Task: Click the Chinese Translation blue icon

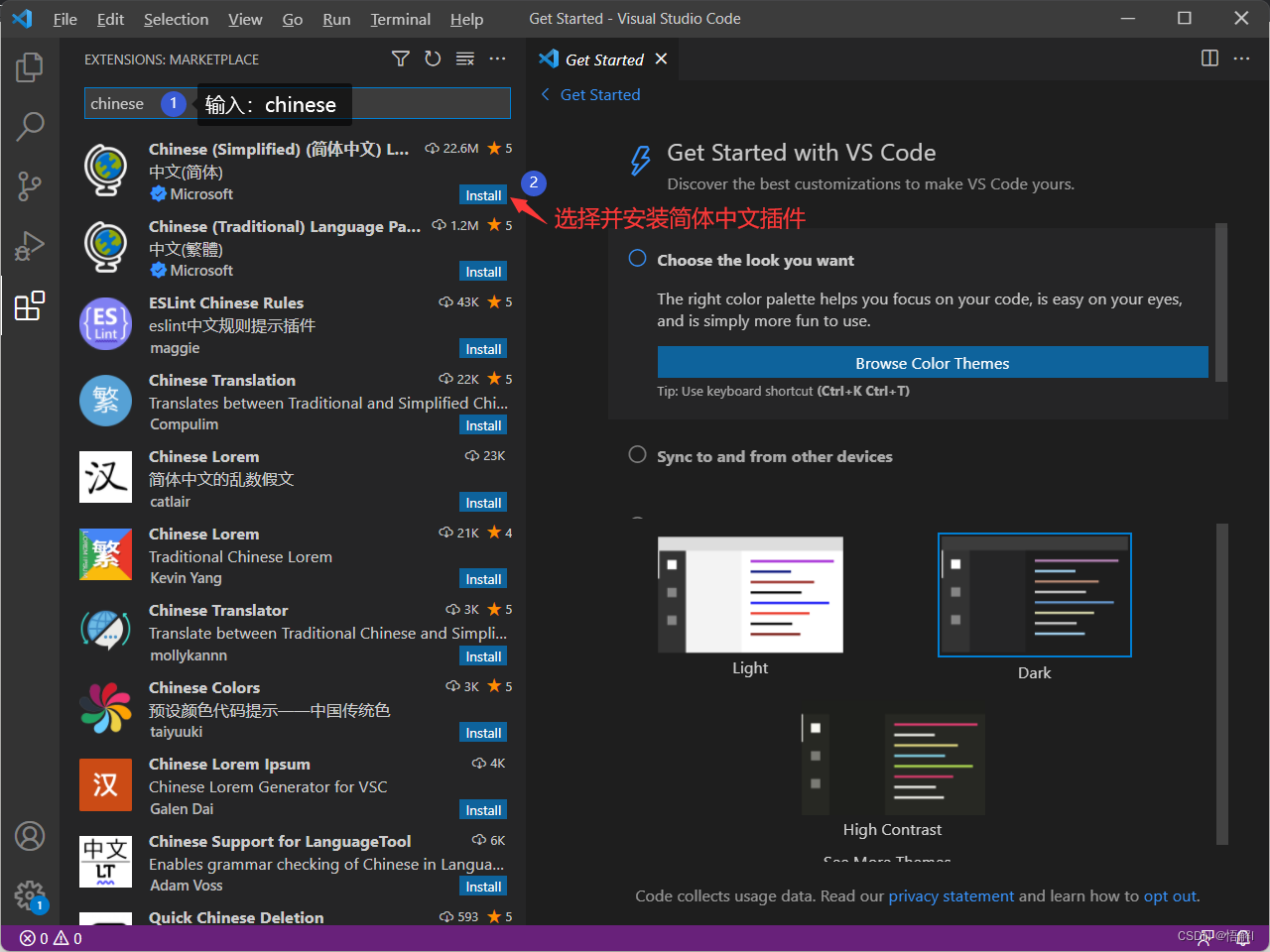Action: click(x=106, y=401)
